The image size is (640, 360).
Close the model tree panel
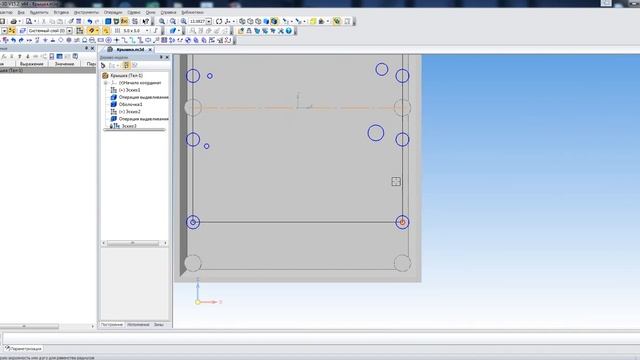[x=167, y=57]
